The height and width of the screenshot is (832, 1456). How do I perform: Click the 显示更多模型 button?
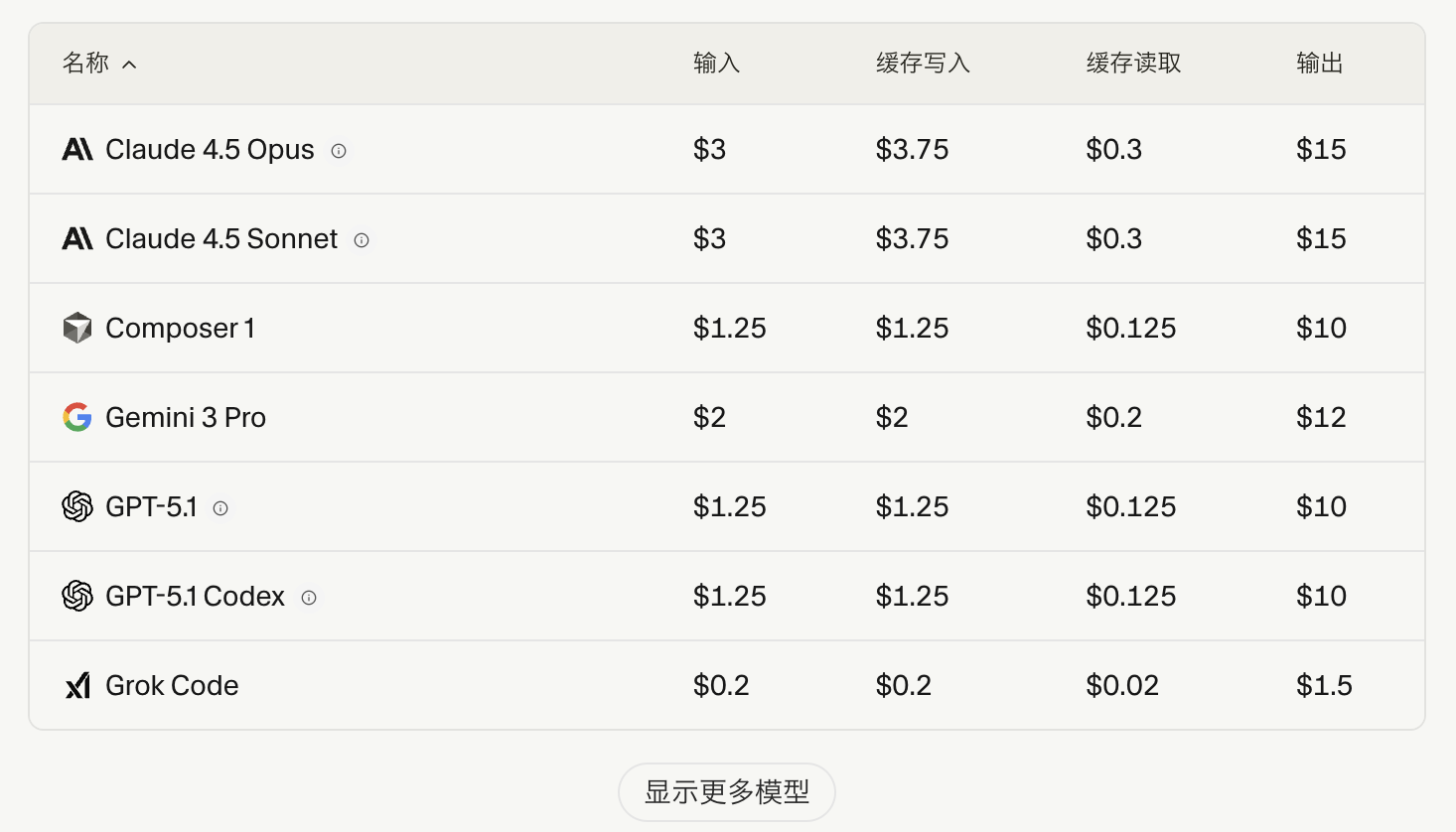(726, 791)
